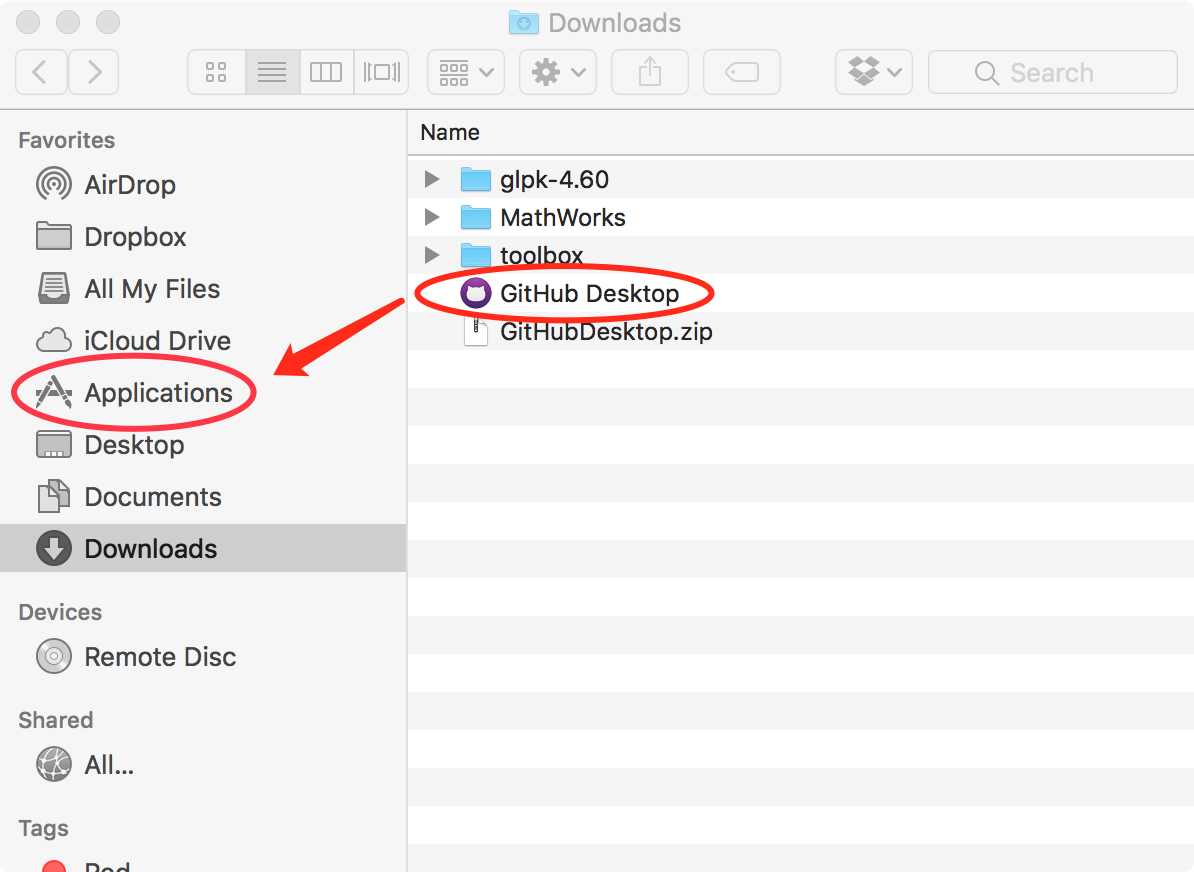The height and width of the screenshot is (872, 1194).
Task: Select the GitHub Desktop app icon
Action: 476,293
